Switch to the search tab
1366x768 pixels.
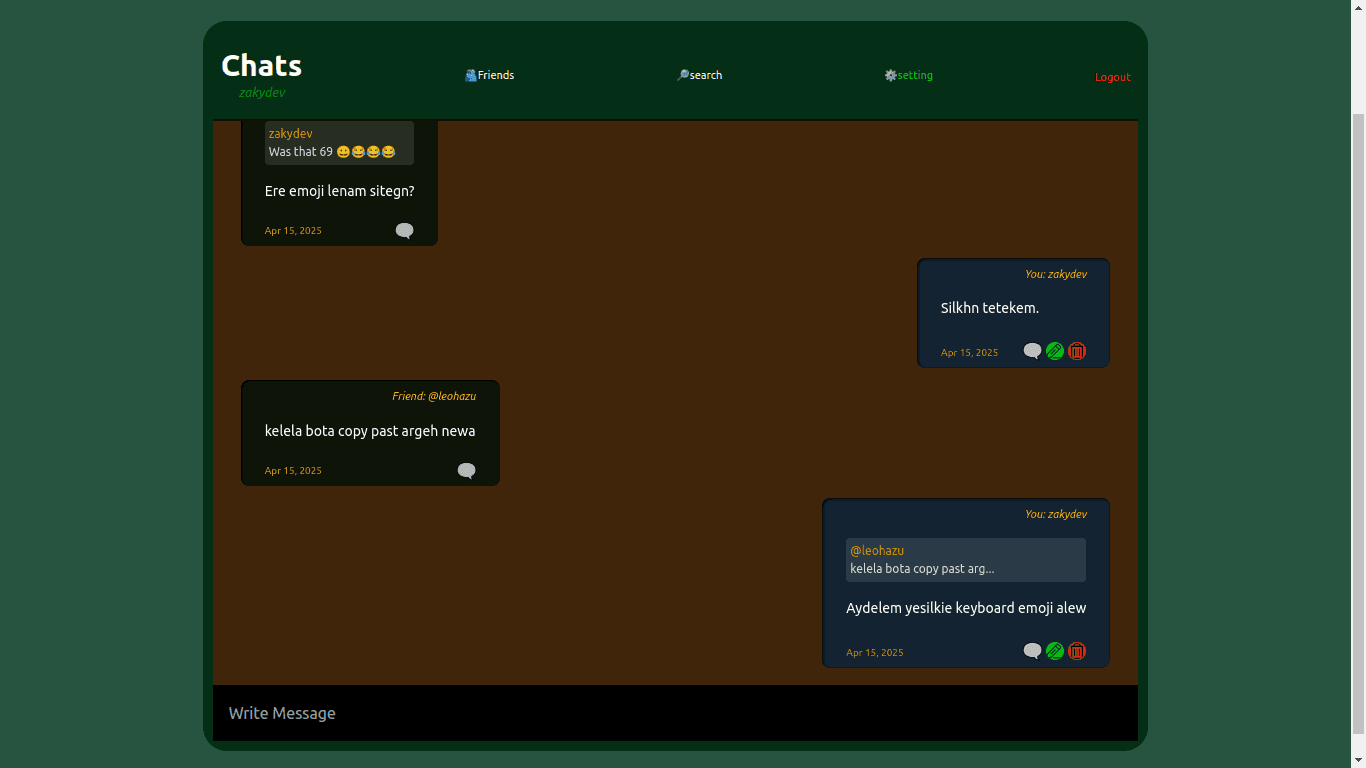pyautogui.click(x=704, y=75)
